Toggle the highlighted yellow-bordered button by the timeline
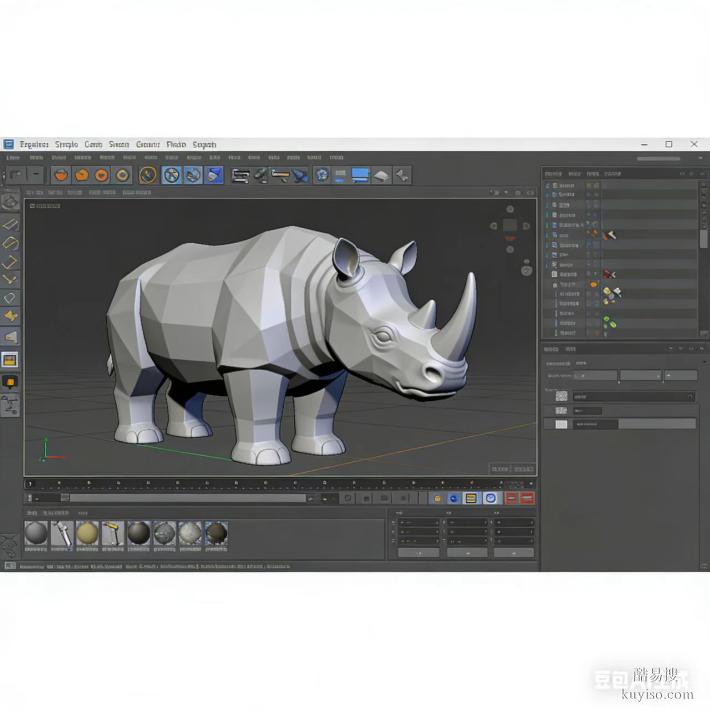The height and width of the screenshot is (710, 710). 470,498
